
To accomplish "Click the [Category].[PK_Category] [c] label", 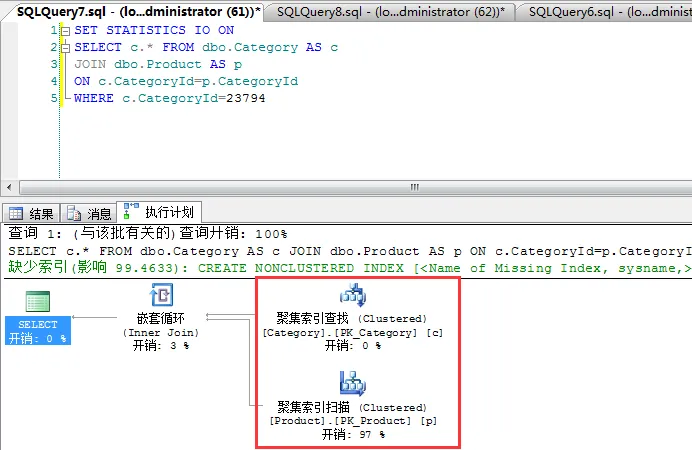I will click(353, 333).
